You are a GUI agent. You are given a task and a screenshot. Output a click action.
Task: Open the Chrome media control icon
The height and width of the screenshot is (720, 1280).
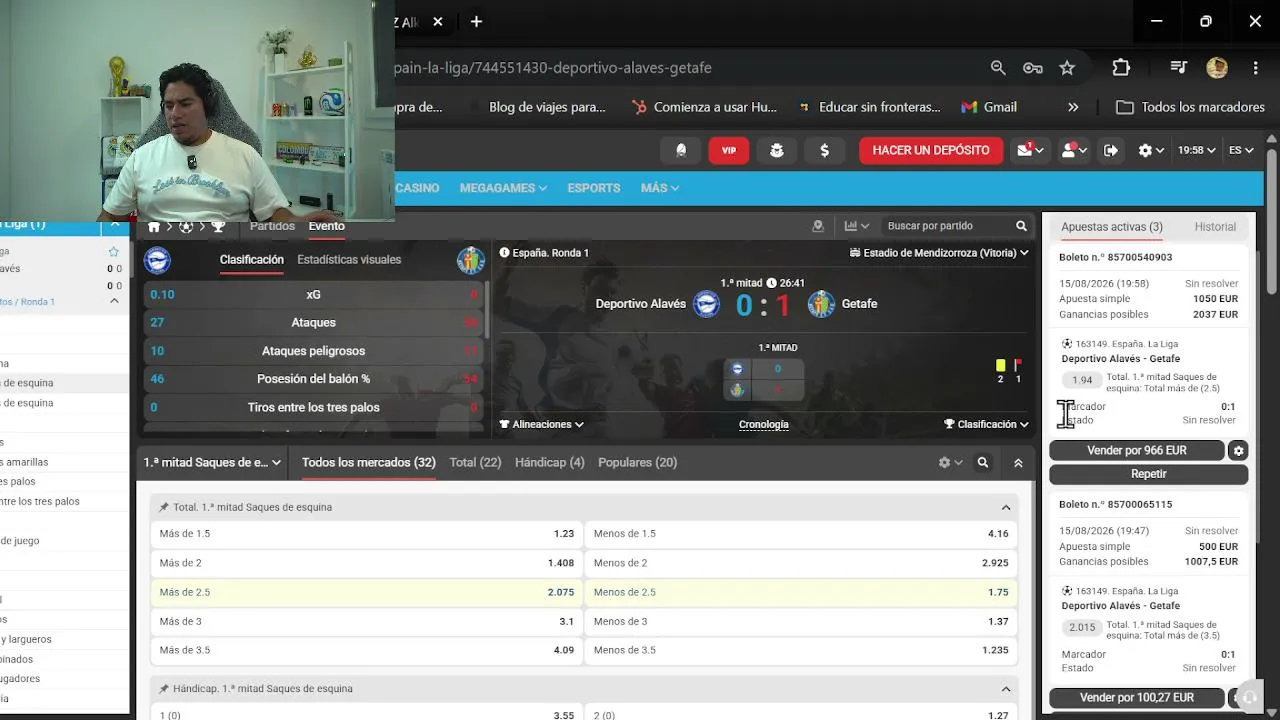(1178, 68)
